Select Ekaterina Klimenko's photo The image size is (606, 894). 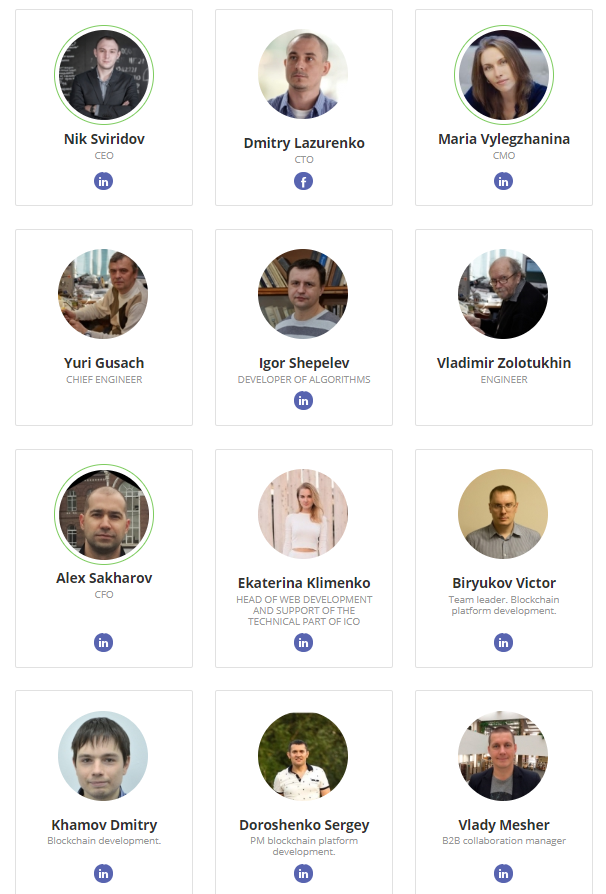click(x=303, y=514)
